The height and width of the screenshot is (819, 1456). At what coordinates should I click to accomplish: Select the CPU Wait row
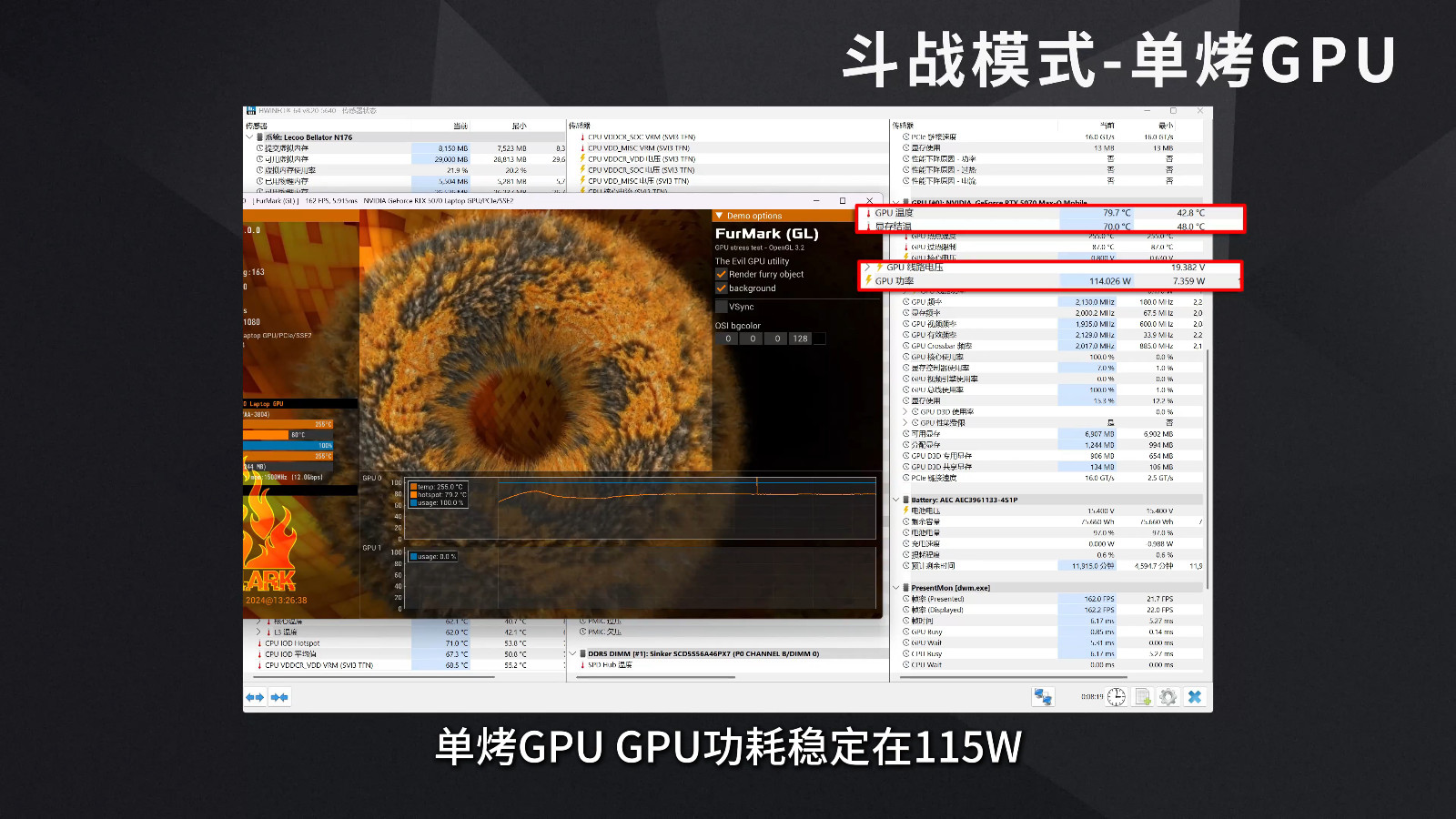pyautogui.click(x=1051, y=664)
